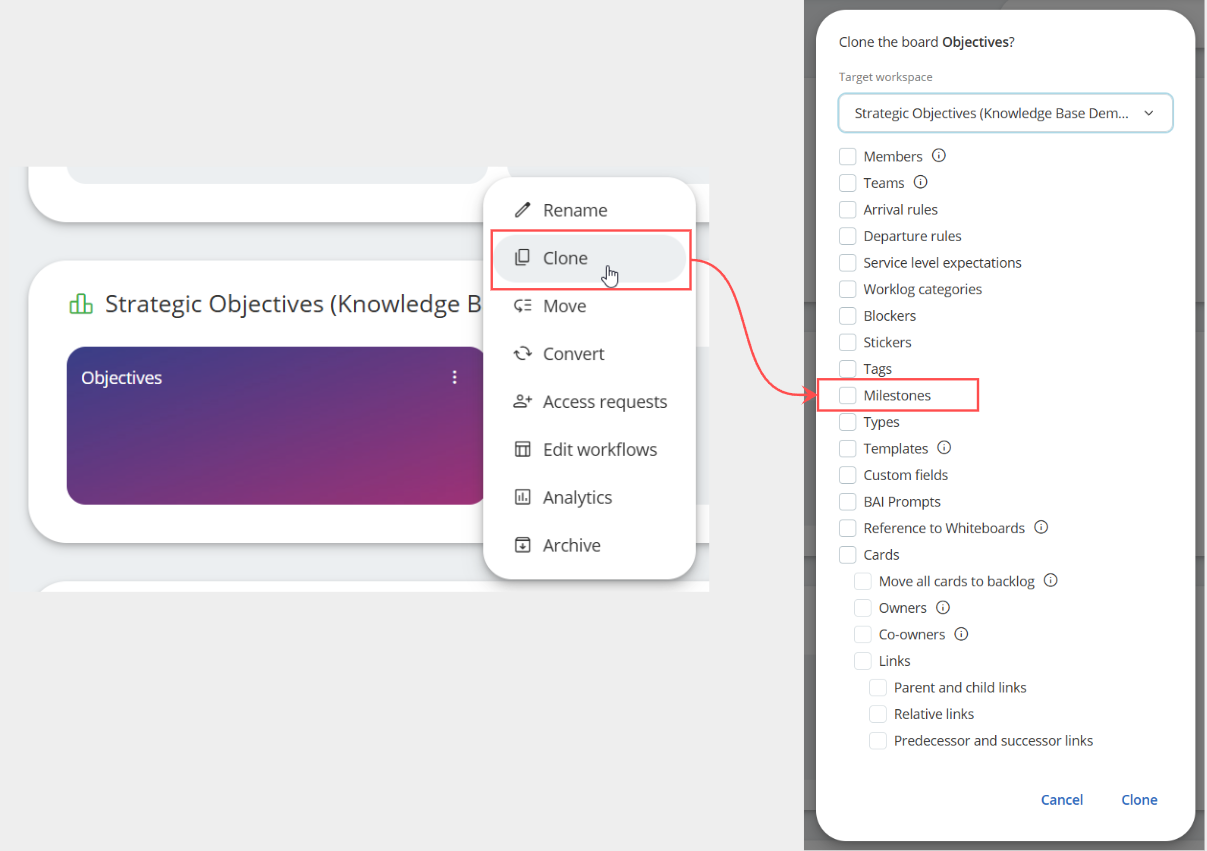Viewport: 1207px width, 851px height.
Task: Tick the Custom fields checkbox
Action: coord(848,475)
